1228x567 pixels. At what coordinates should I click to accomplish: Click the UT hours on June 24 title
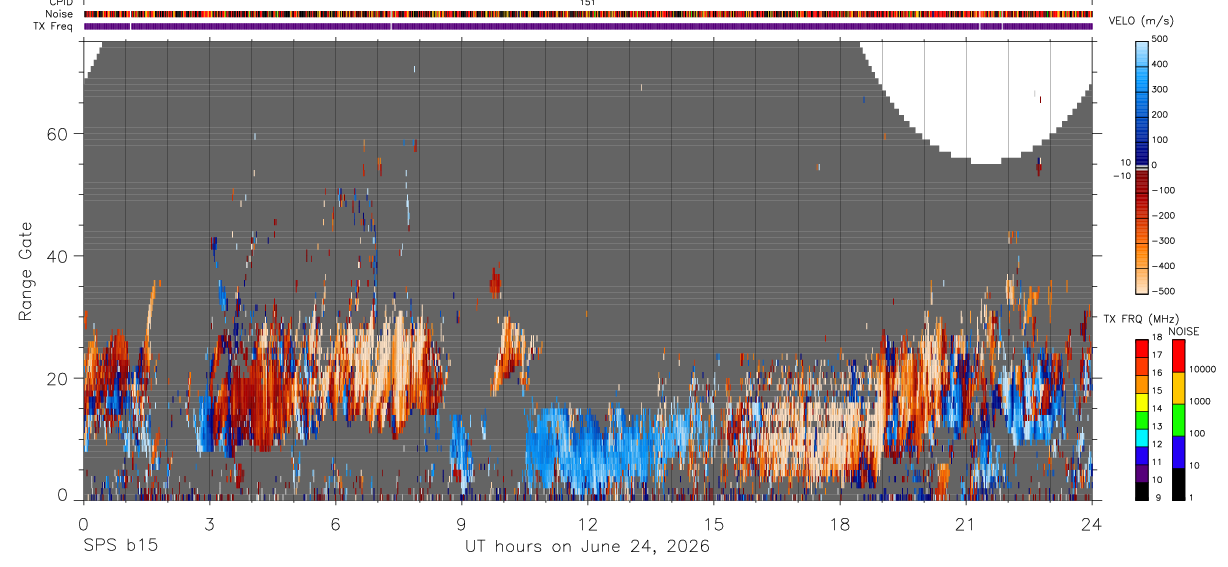click(x=587, y=547)
